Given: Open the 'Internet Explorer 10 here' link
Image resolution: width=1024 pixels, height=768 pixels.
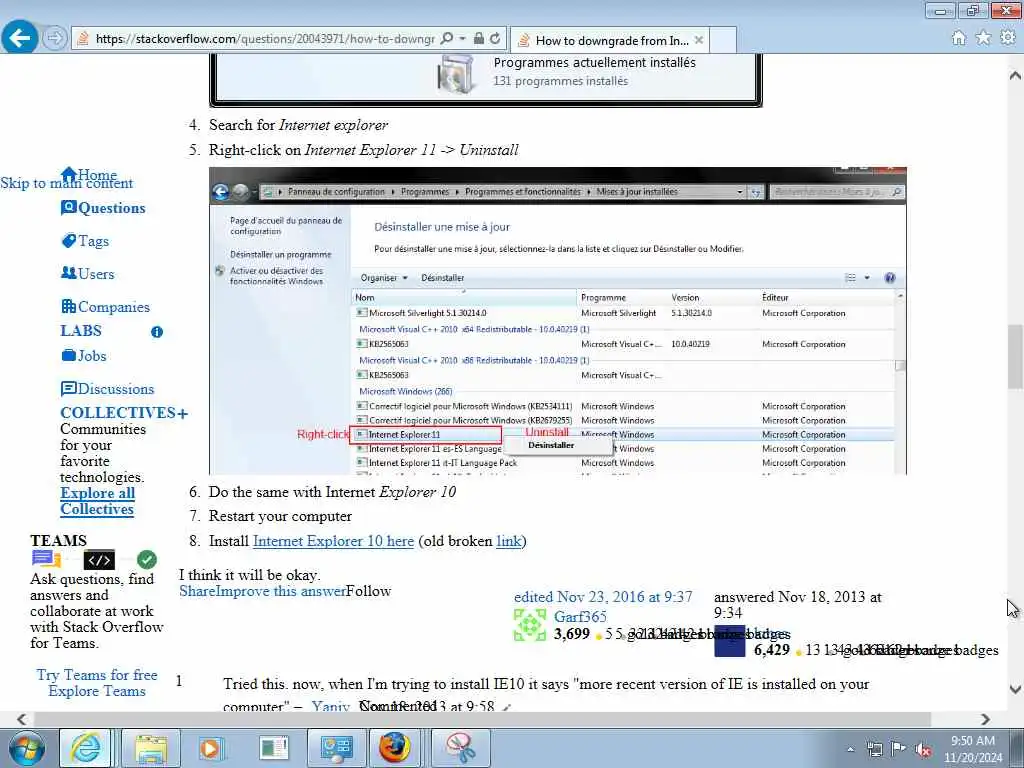Looking at the screenshot, I should click(x=333, y=541).
